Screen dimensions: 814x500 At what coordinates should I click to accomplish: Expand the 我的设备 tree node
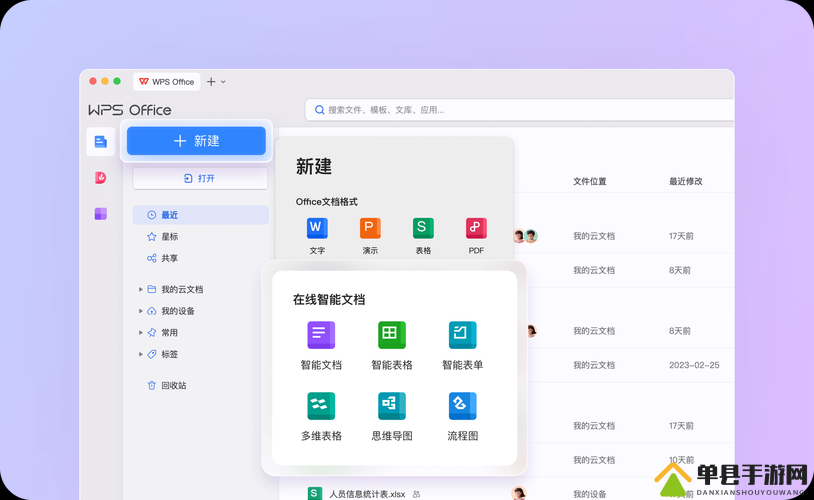(x=141, y=311)
